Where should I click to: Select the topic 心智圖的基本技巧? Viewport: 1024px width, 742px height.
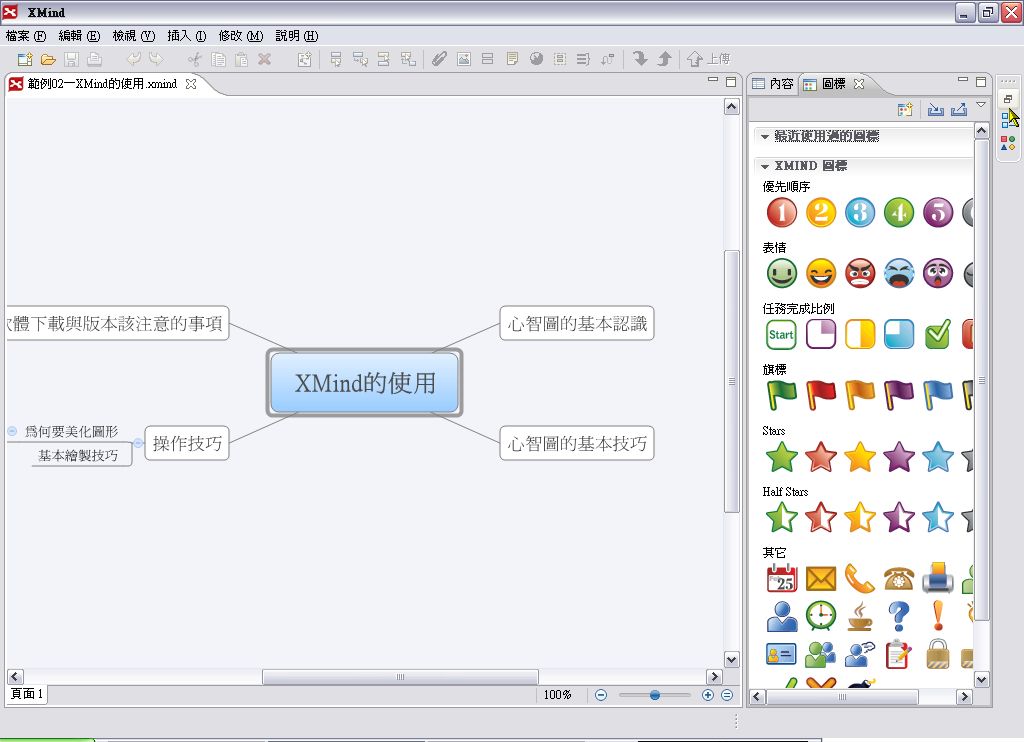click(577, 444)
